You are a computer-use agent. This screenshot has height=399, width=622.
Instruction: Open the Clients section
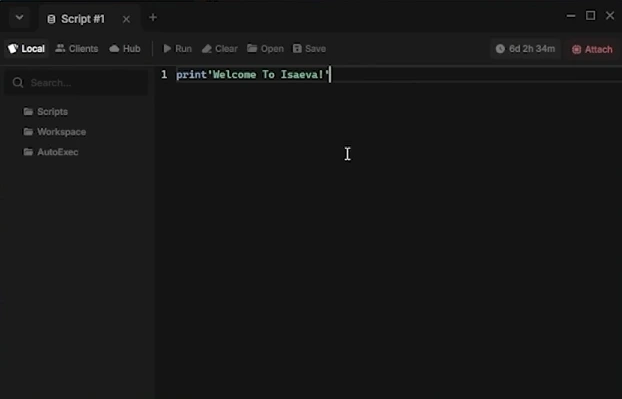77,48
